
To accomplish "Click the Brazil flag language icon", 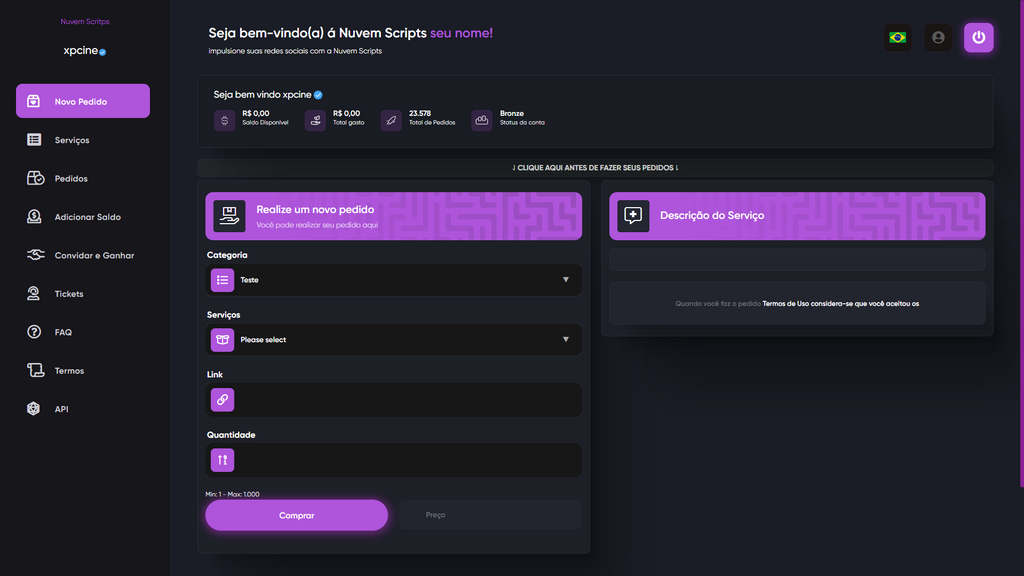I will (897, 37).
